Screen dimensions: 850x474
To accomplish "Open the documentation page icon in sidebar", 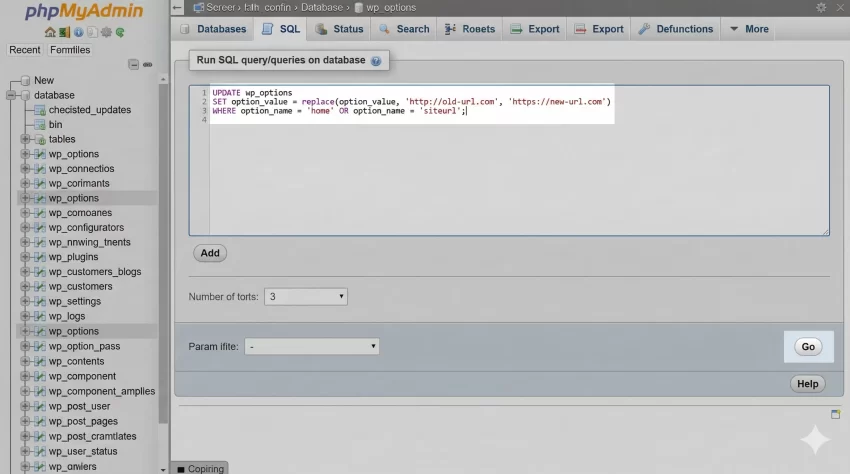I will [92, 32].
